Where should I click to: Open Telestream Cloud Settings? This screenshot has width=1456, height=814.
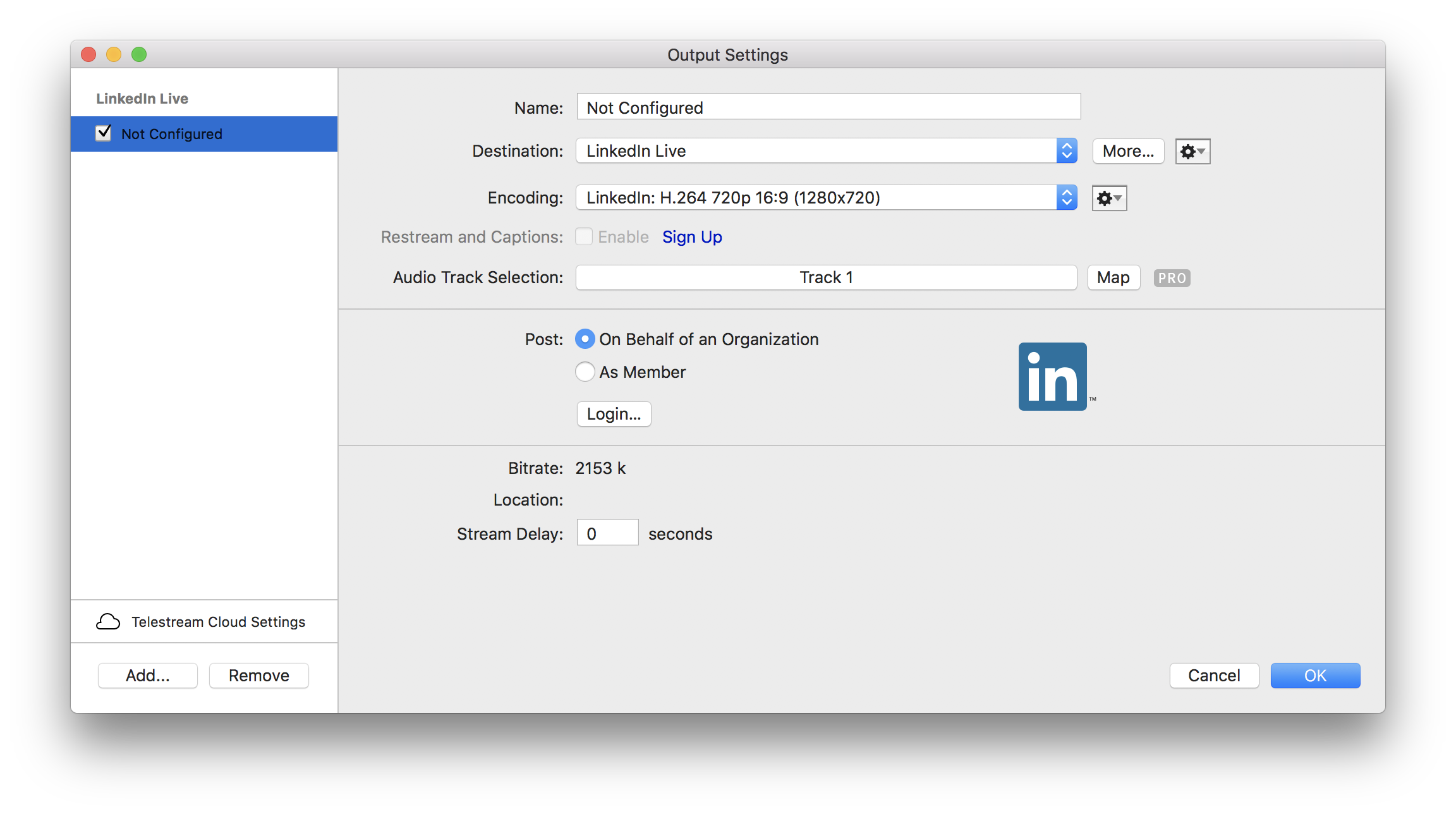pyautogui.click(x=218, y=622)
